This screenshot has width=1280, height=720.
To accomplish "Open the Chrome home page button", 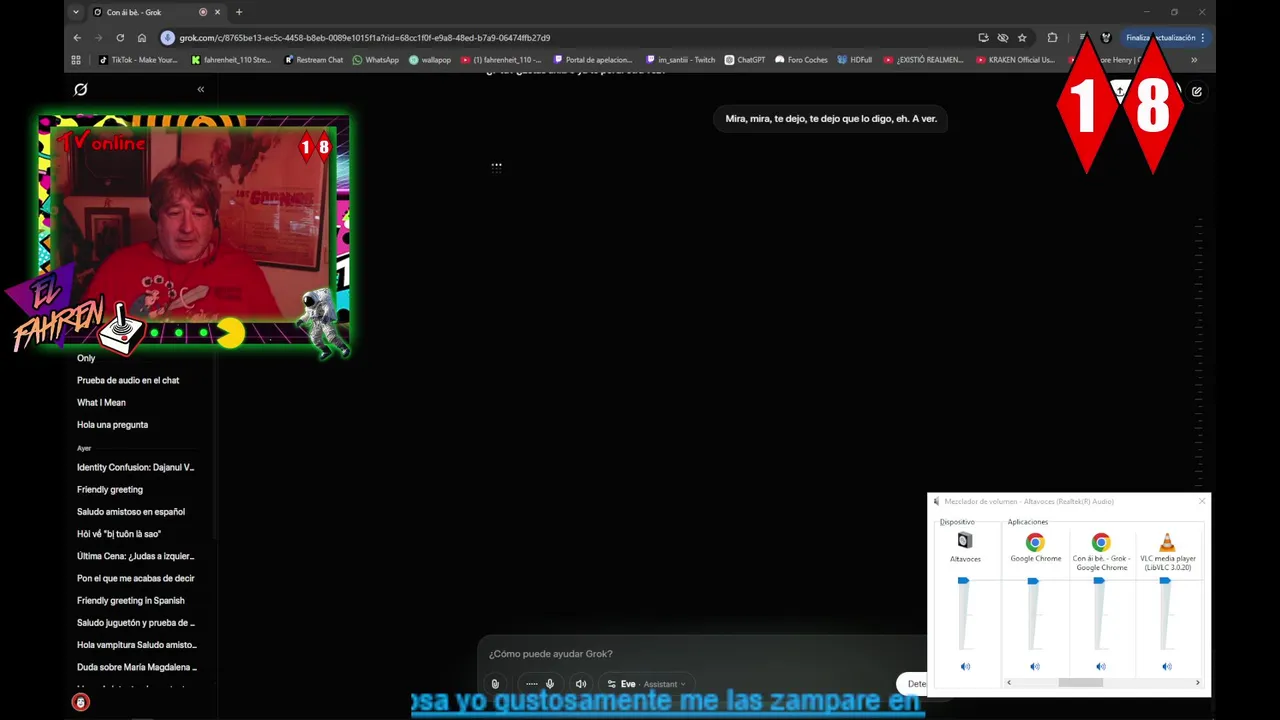I will tap(141, 38).
